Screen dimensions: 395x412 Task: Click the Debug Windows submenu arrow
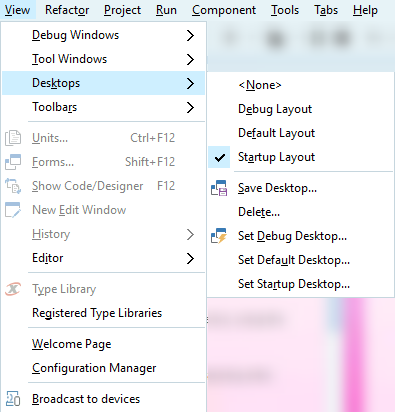coord(190,35)
